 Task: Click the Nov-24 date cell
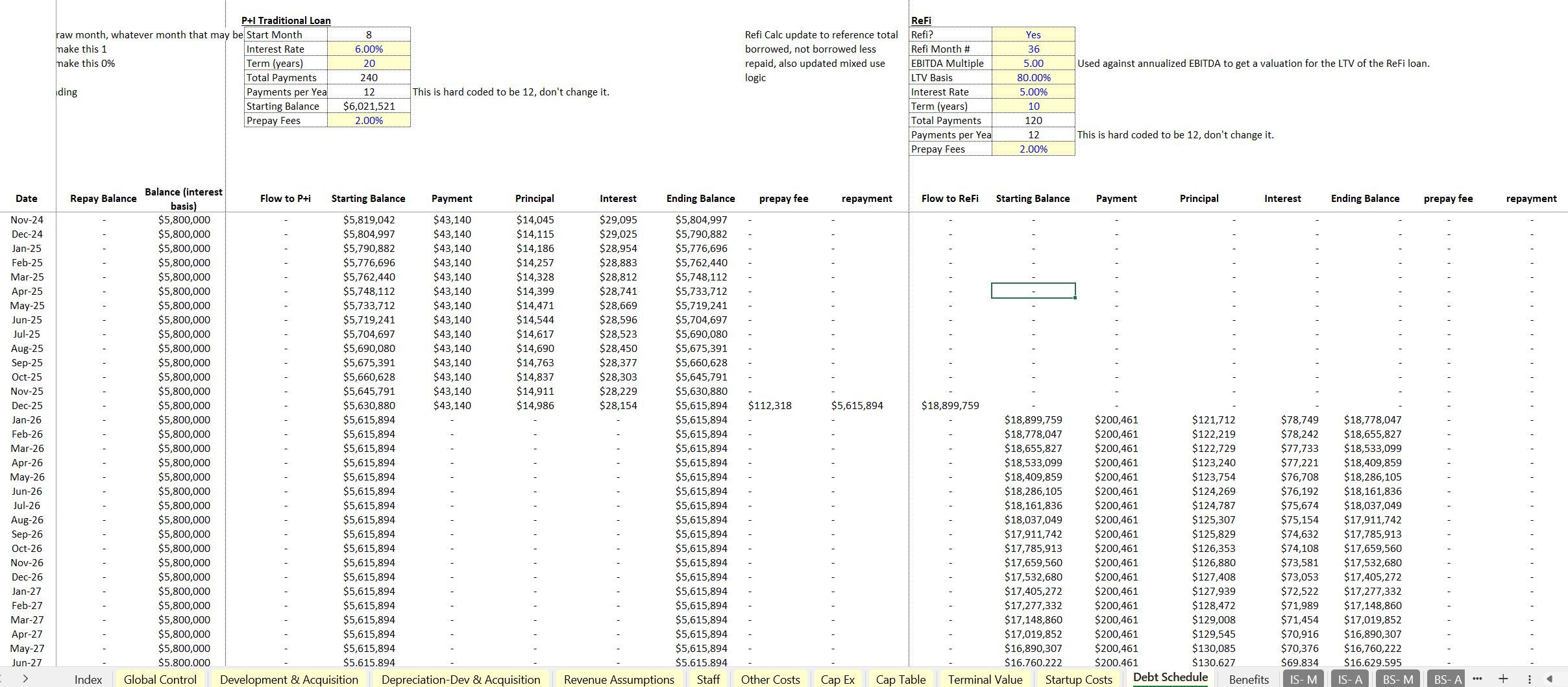coord(27,219)
